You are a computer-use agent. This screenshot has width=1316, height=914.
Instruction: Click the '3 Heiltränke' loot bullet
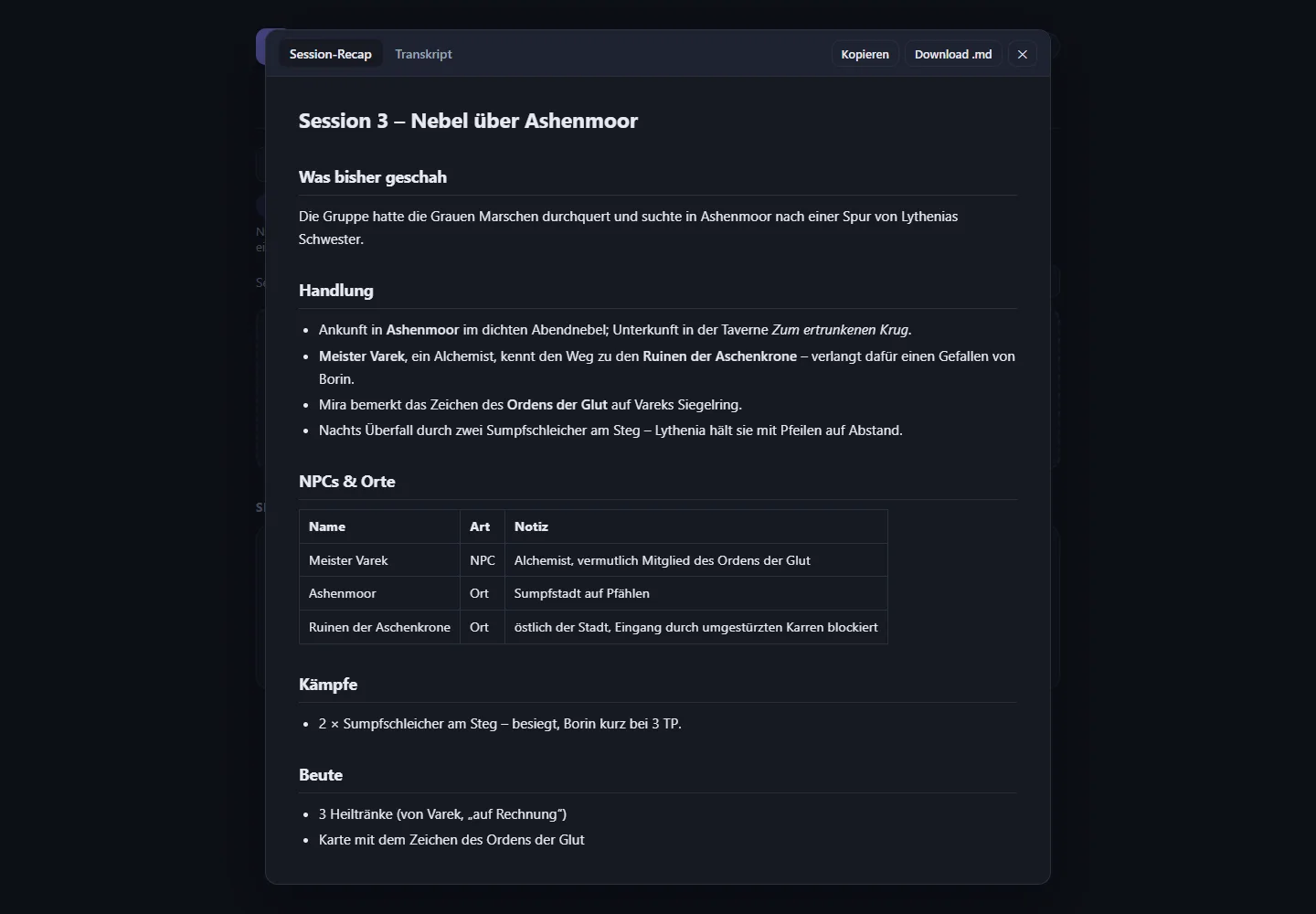[x=442, y=814]
